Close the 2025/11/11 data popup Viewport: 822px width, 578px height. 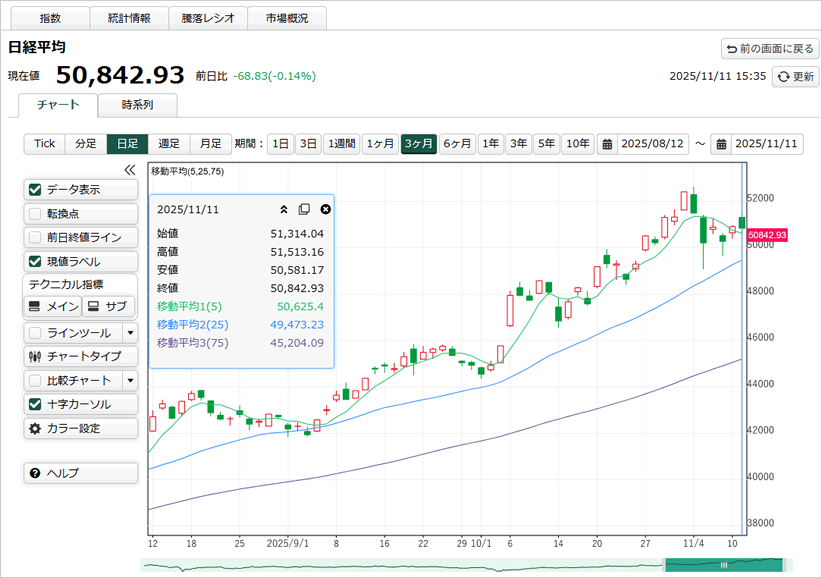tap(325, 209)
